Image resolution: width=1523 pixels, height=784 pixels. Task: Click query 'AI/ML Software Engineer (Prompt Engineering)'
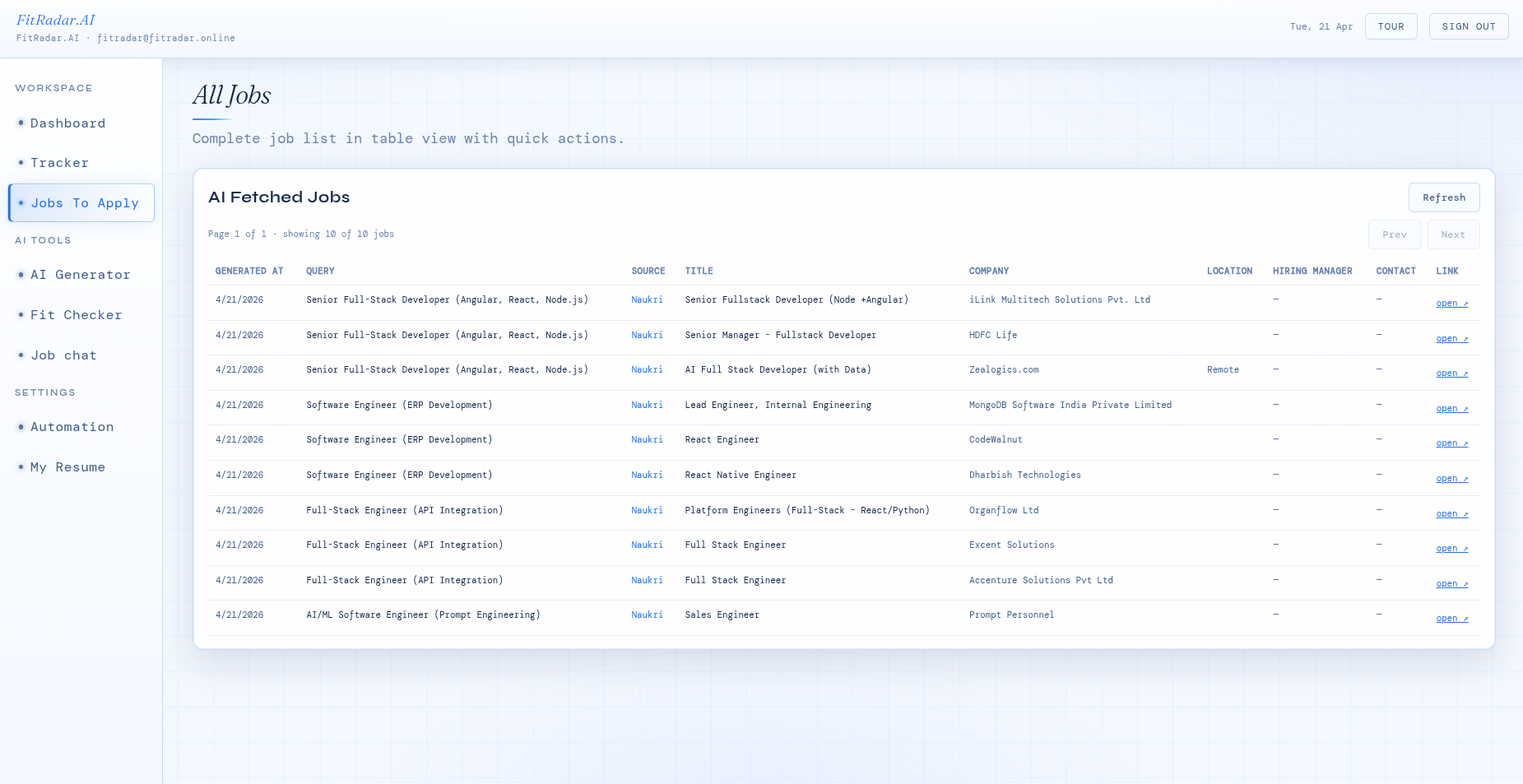point(423,615)
